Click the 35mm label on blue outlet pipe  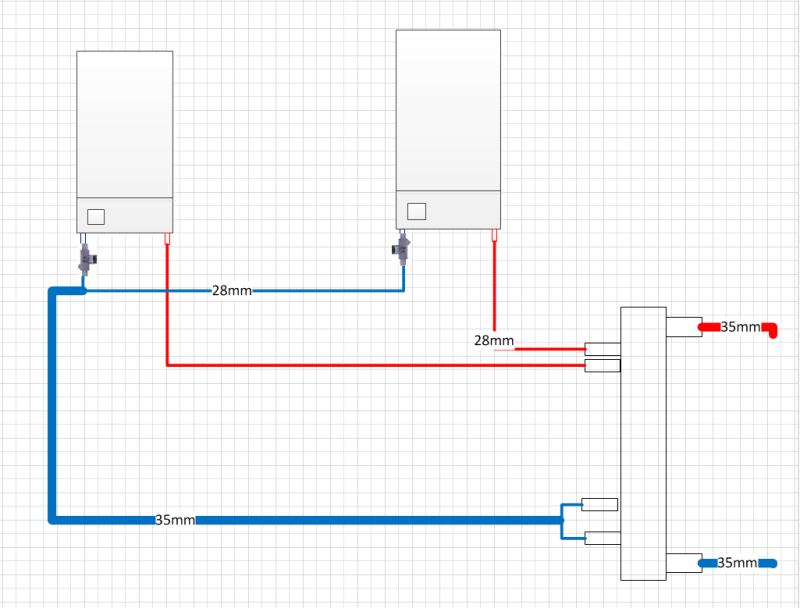[737, 563]
